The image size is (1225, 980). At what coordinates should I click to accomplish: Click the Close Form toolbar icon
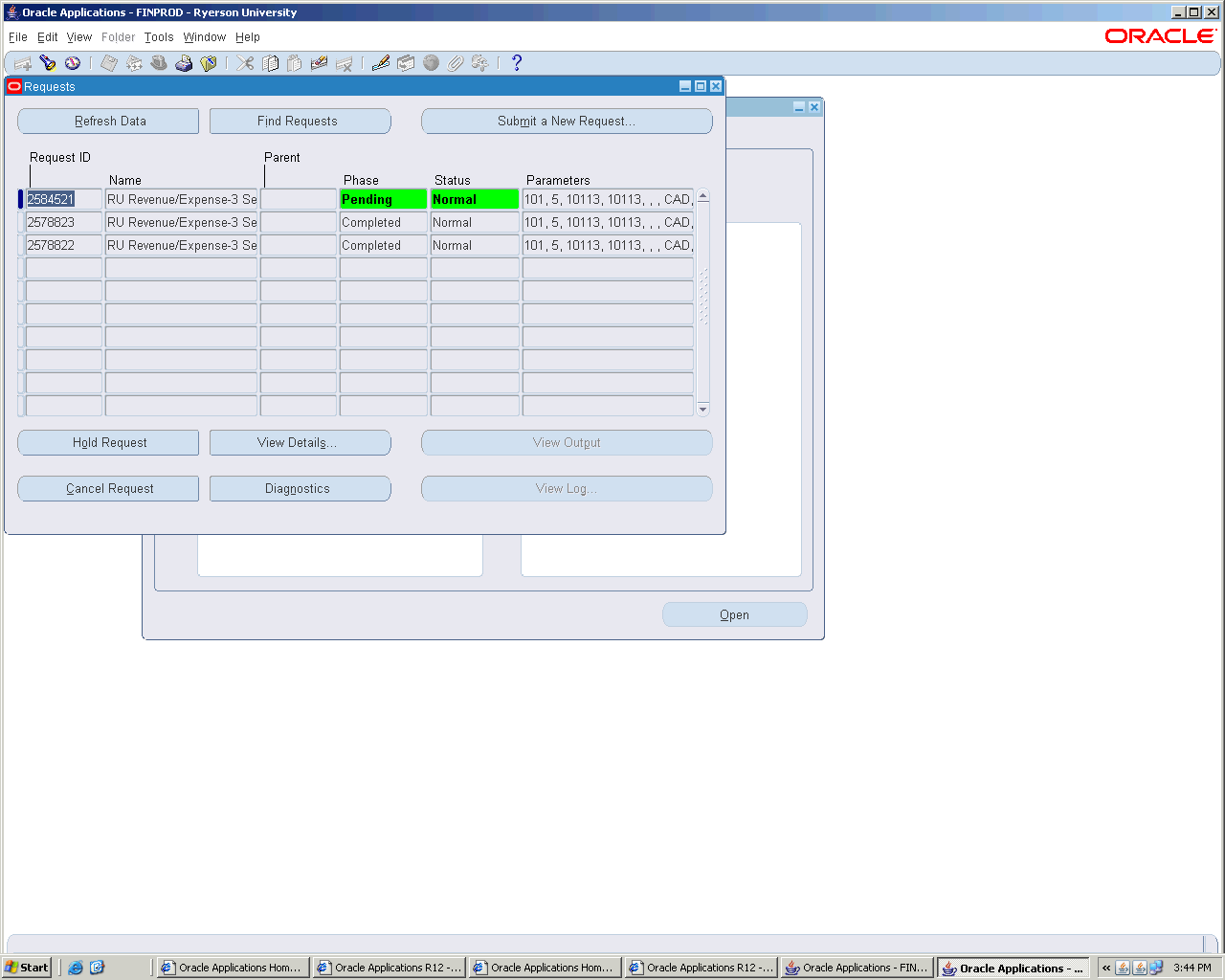pyautogui.click(x=208, y=63)
